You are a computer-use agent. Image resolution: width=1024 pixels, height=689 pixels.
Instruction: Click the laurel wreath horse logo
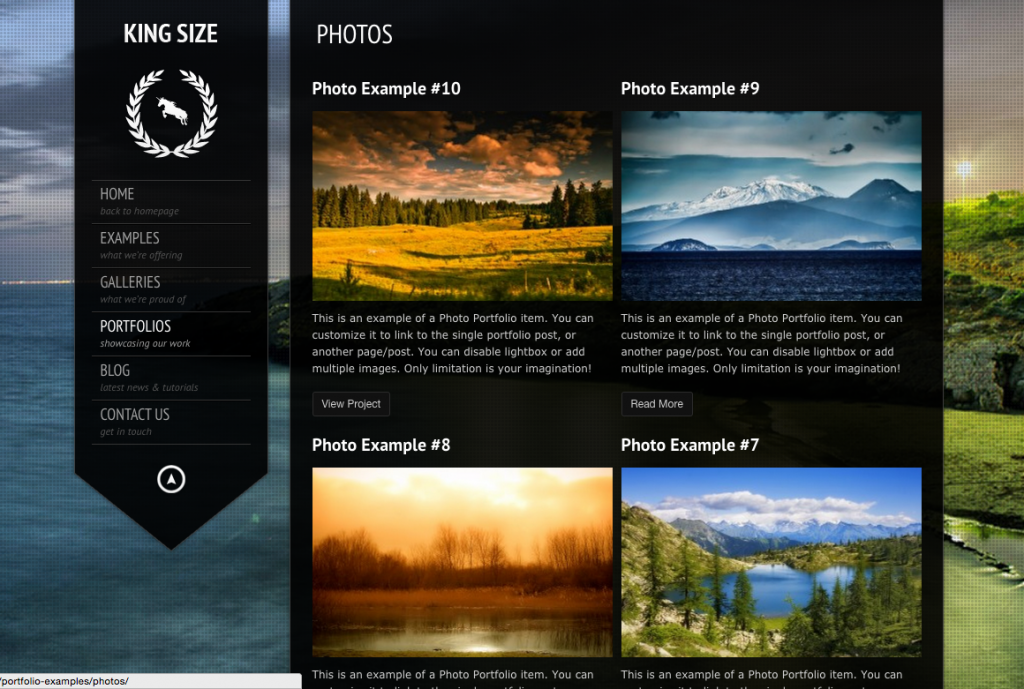click(x=171, y=113)
